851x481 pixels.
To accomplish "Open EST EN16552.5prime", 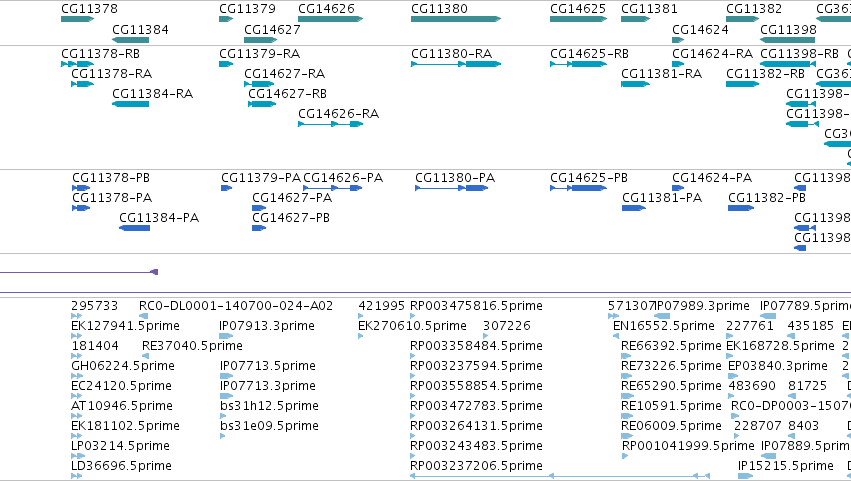I will point(664,326).
